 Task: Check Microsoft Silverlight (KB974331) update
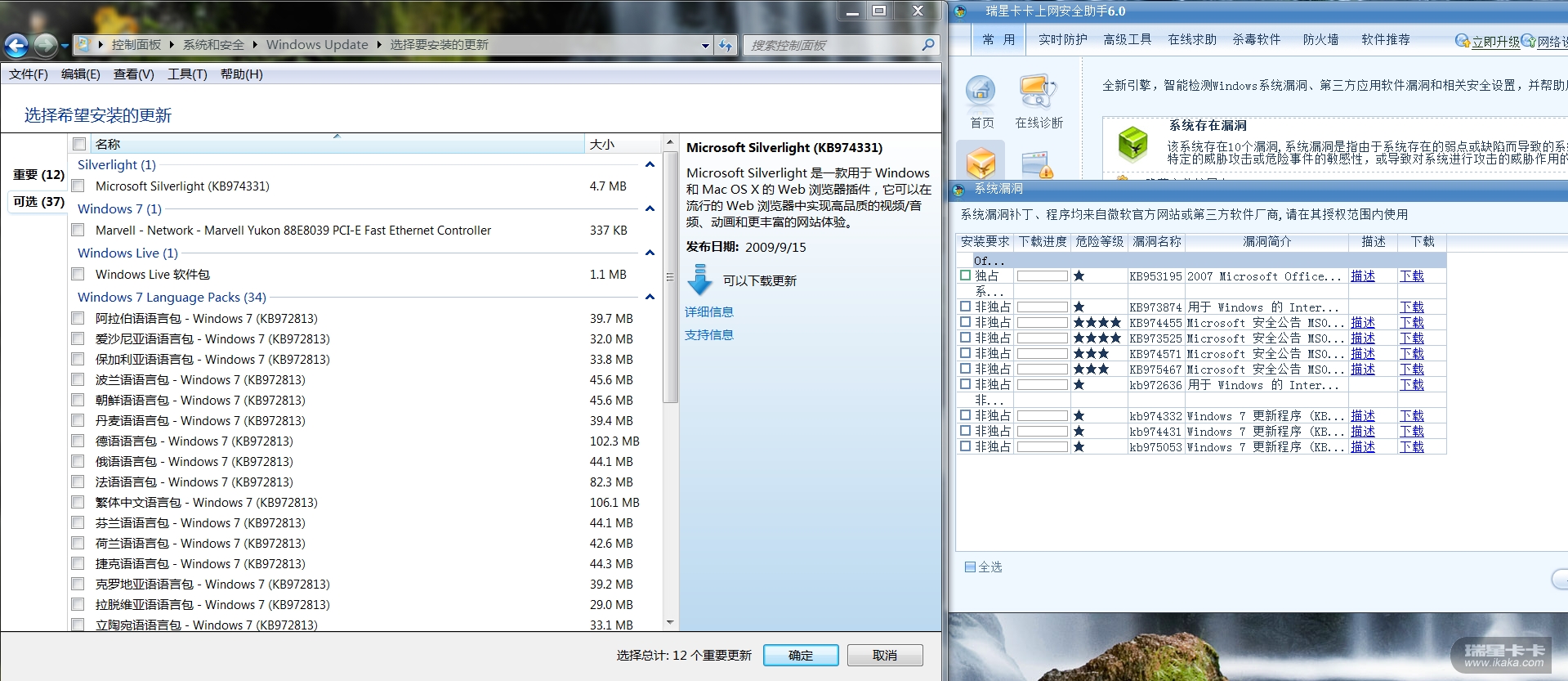pyautogui.click(x=78, y=186)
